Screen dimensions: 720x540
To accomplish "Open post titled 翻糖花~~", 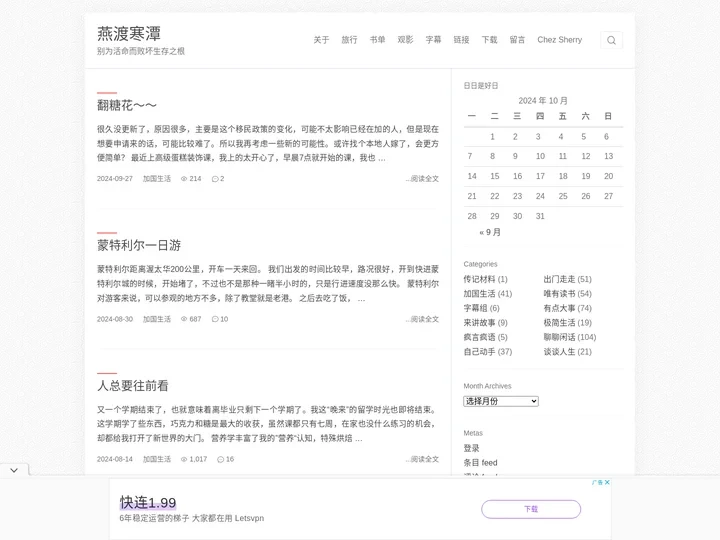I will point(127,106).
